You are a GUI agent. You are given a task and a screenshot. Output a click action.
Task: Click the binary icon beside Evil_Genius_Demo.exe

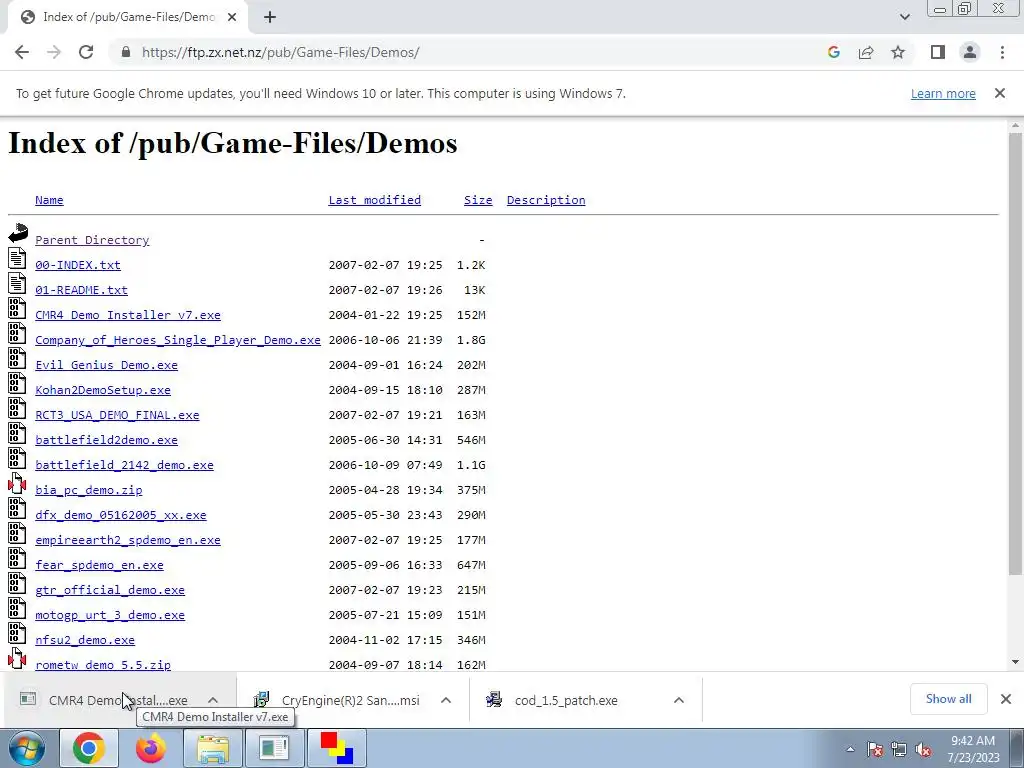click(17, 358)
